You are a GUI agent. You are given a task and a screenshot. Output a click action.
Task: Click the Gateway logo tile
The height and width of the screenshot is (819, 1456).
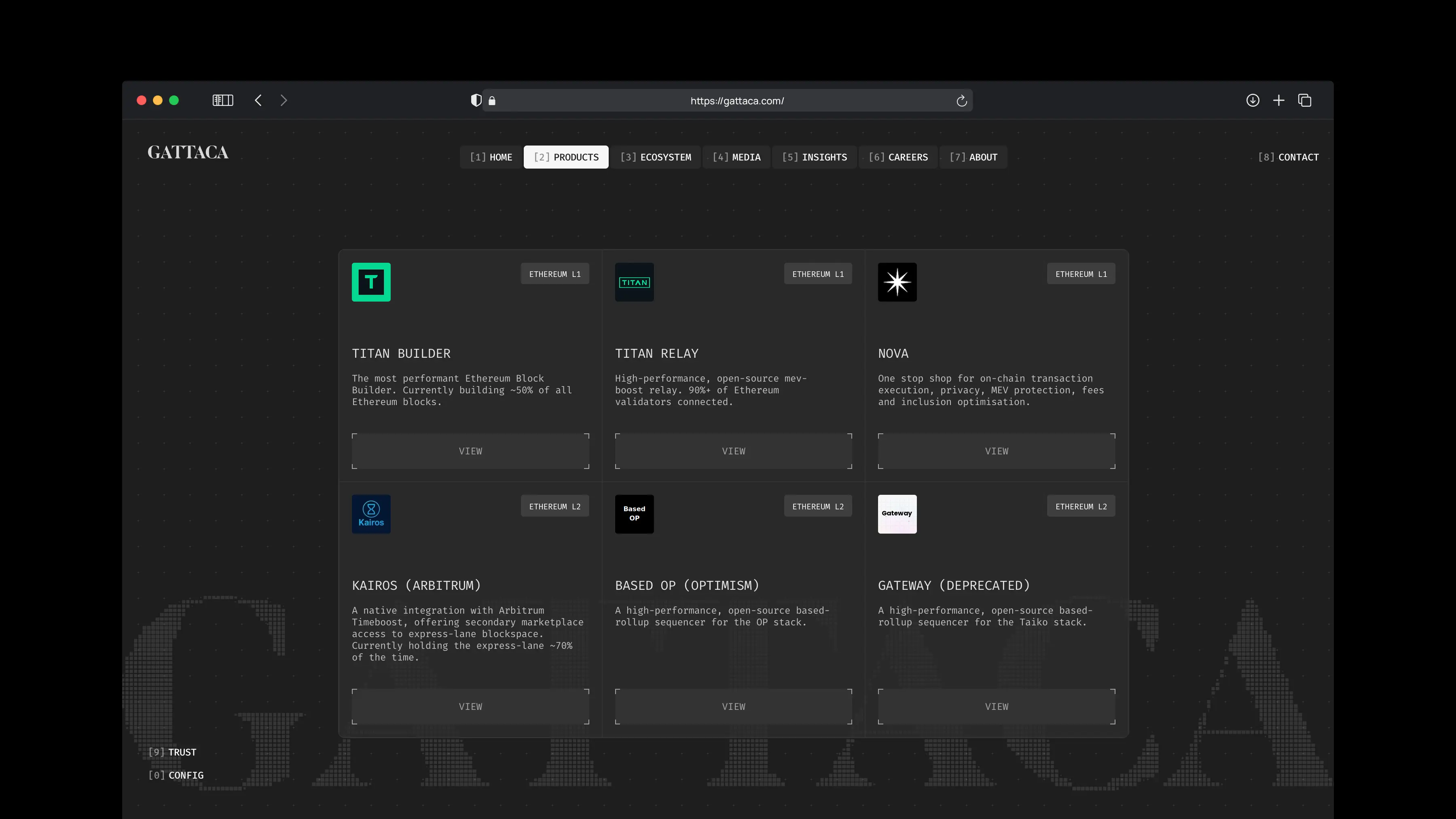(897, 514)
